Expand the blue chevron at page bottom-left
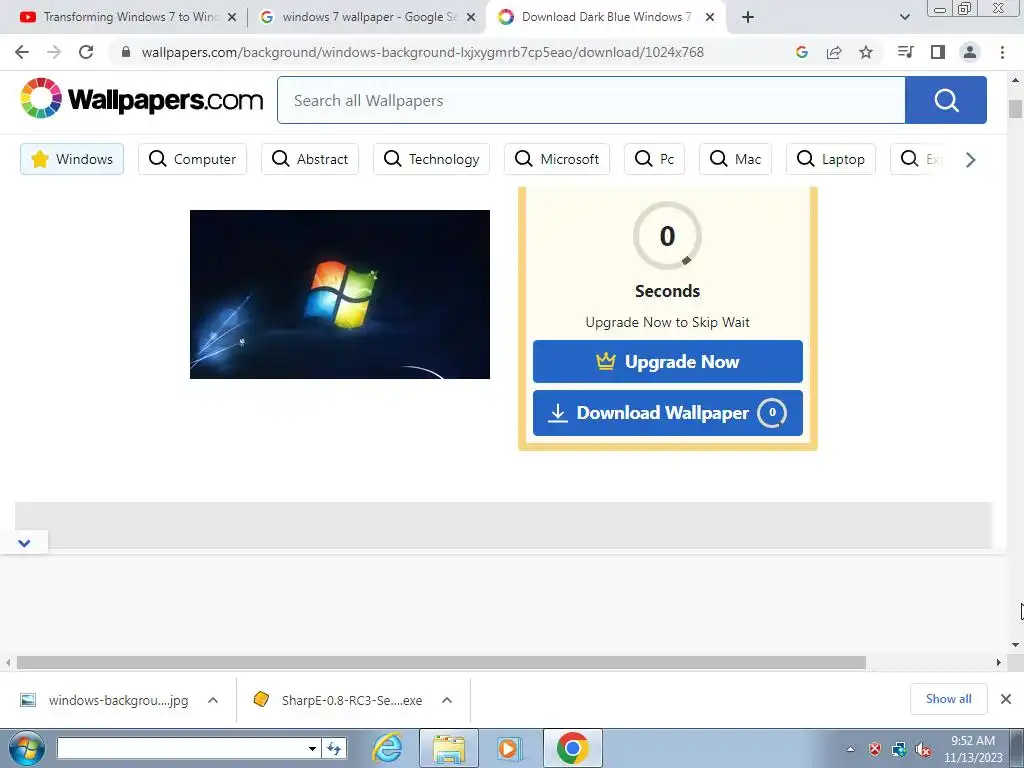Image resolution: width=1024 pixels, height=768 pixels. tap(24, 543)
